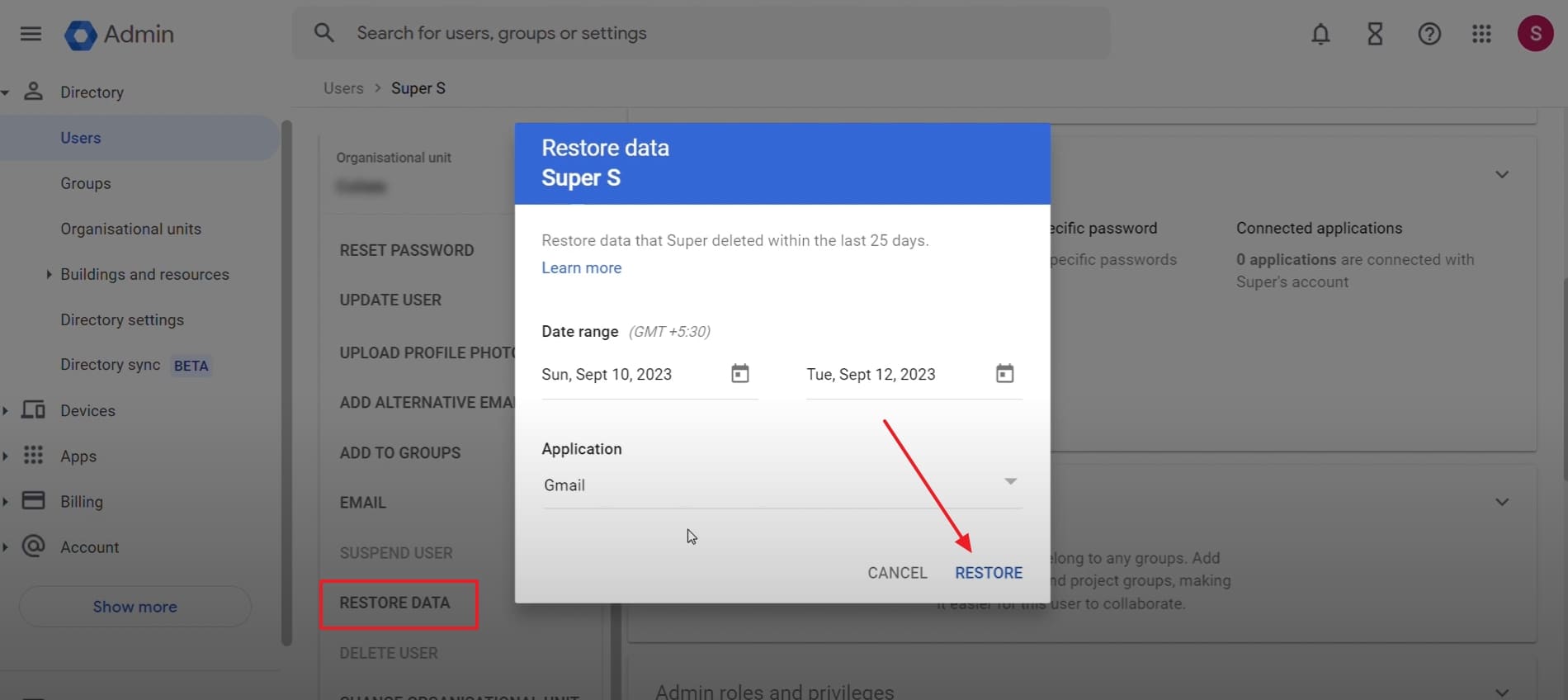Open the Google apps grid
Image resolution: width=1568 pixels, height=700 pixels.
(1481, 34)
